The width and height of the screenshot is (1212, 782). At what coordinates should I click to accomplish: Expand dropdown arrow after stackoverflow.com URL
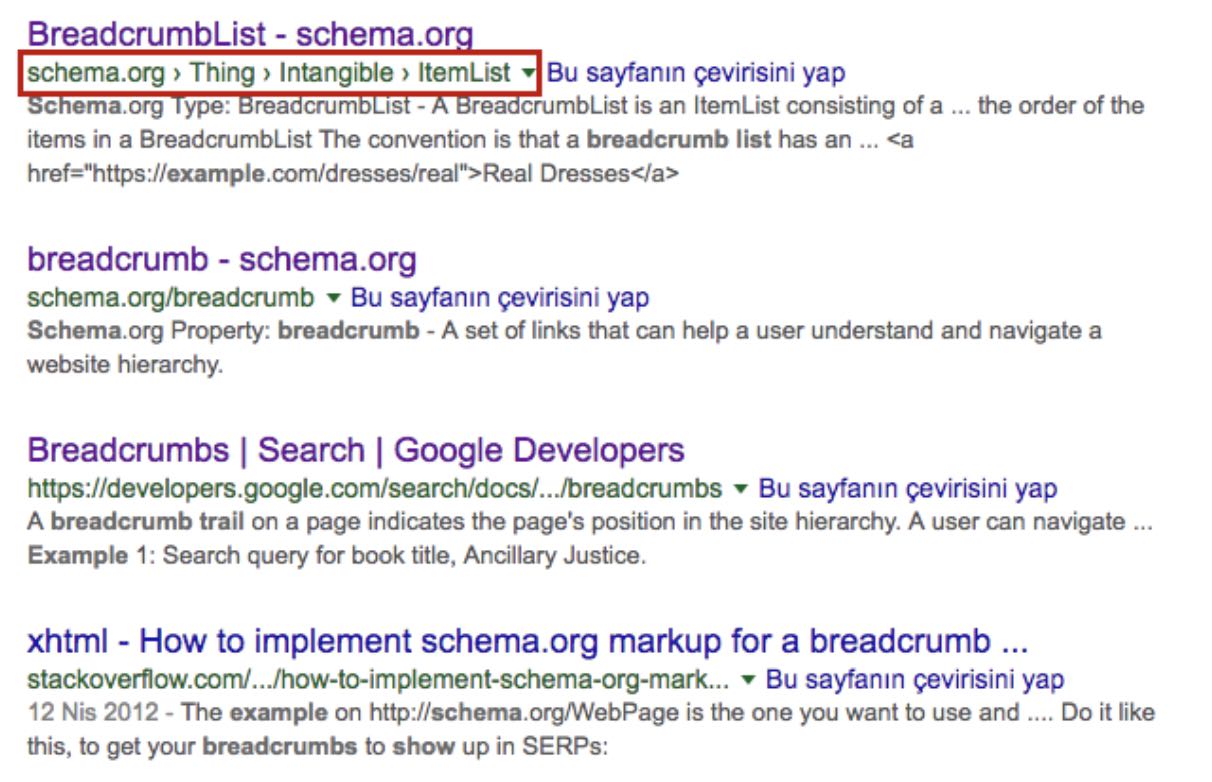tap(748, 681)
